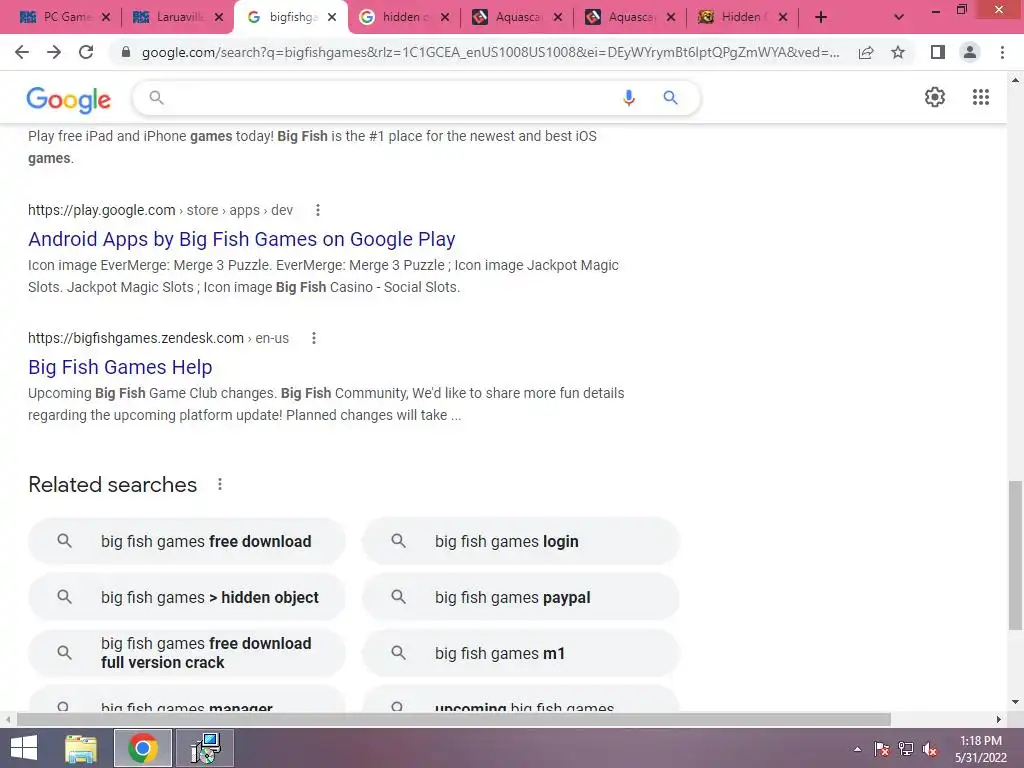Viewport: 1024px width, 768px height.
Task: Click the horizontal scrollbar thumb
Action: (x=454, y=719)
